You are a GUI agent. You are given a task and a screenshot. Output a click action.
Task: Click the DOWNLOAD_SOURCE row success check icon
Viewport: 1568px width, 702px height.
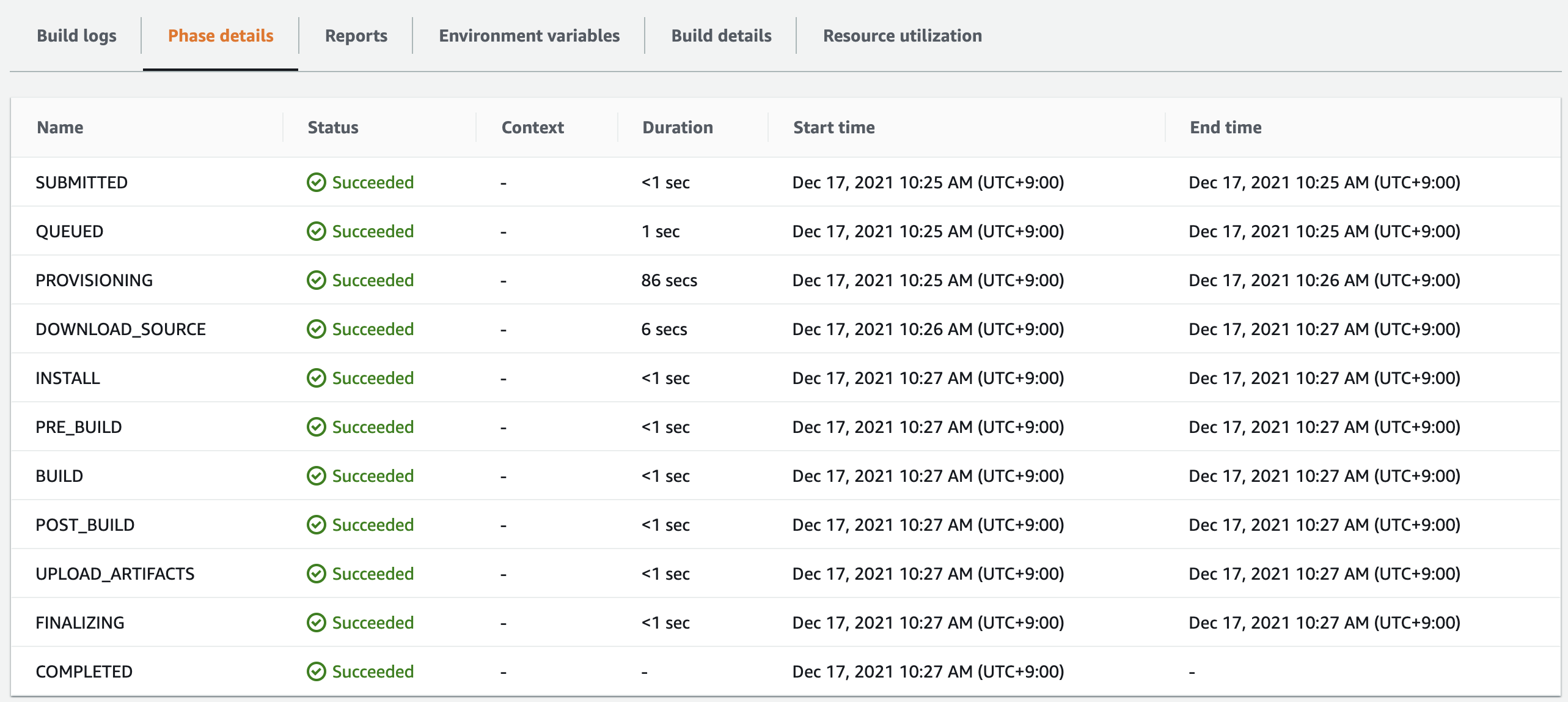316,329
